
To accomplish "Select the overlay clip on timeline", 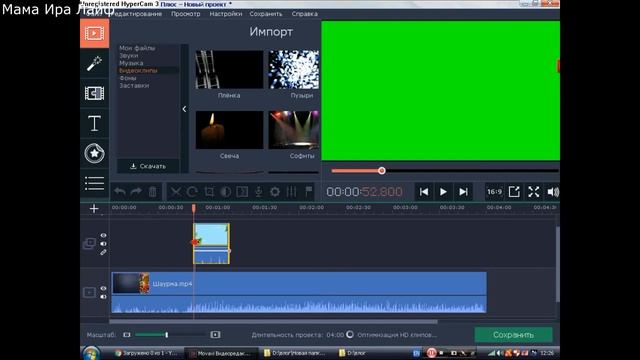I will click(x=211, y=243).
